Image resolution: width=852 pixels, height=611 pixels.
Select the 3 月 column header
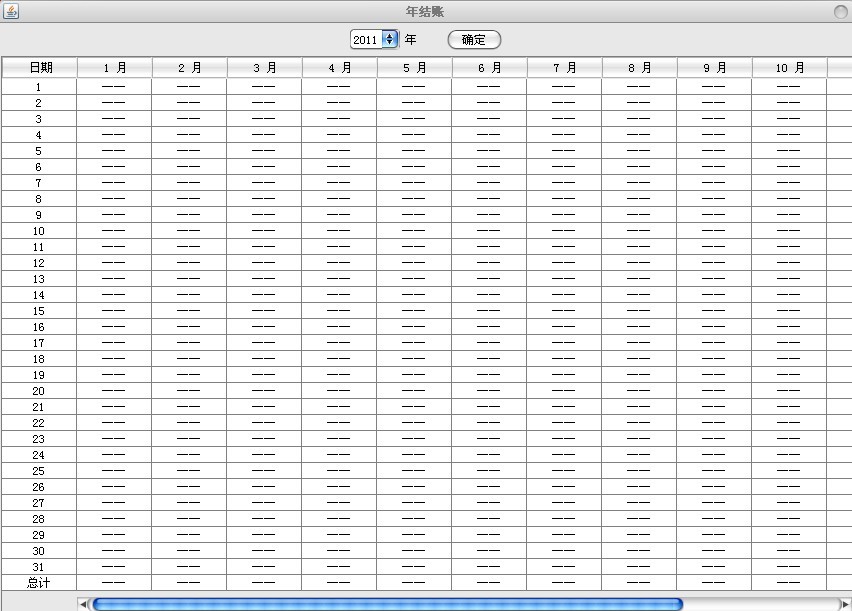[x=265, y=67]
